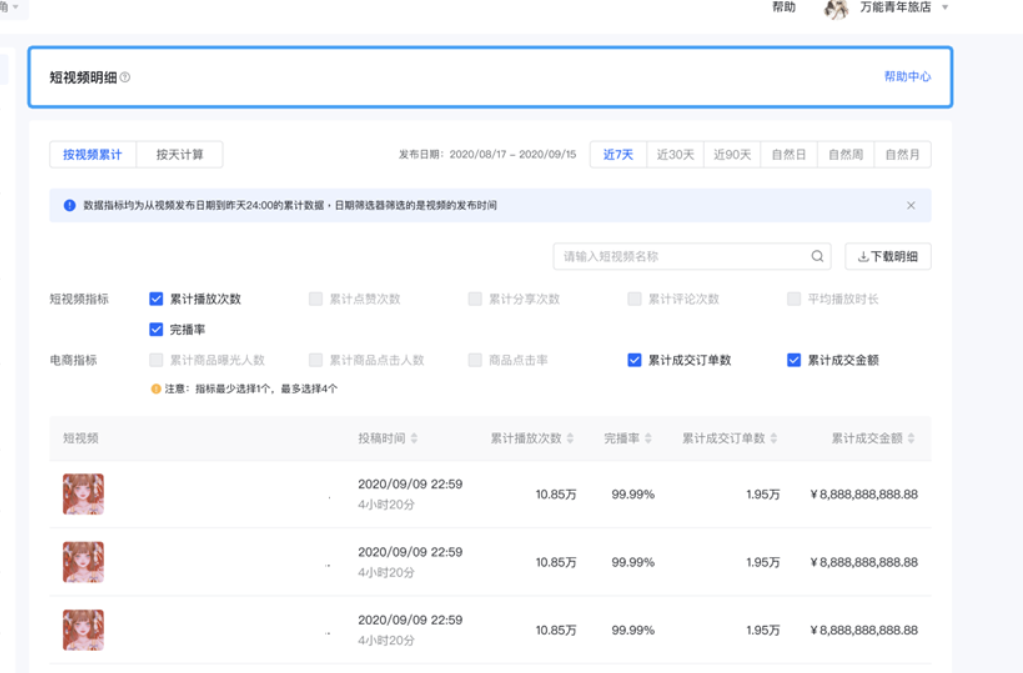Open the 帮助中心 link
Image resolution: width=1023 pixels, height=673 pixels.
[x=907, y=77]
